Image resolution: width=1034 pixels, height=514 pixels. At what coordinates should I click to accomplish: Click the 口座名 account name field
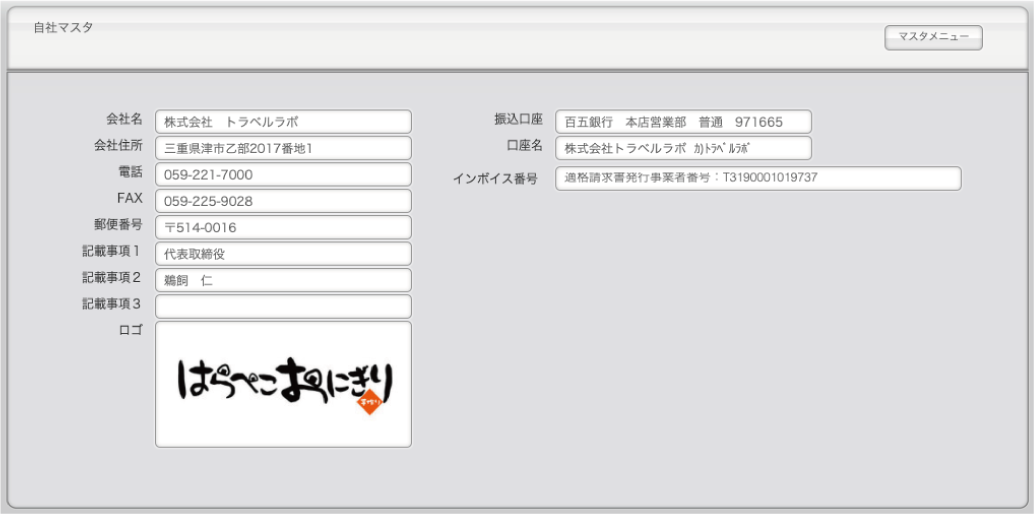pos(683,148)
